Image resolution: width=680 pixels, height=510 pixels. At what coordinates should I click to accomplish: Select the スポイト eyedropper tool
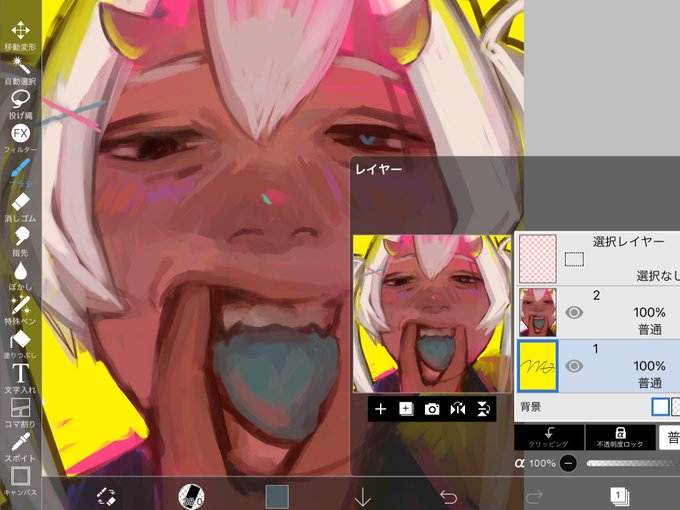[x=20, y=447]
